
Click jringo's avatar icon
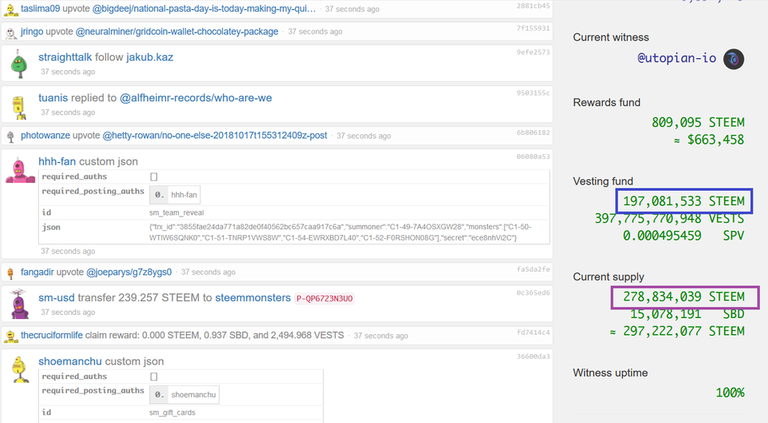(x=11, y=32)
